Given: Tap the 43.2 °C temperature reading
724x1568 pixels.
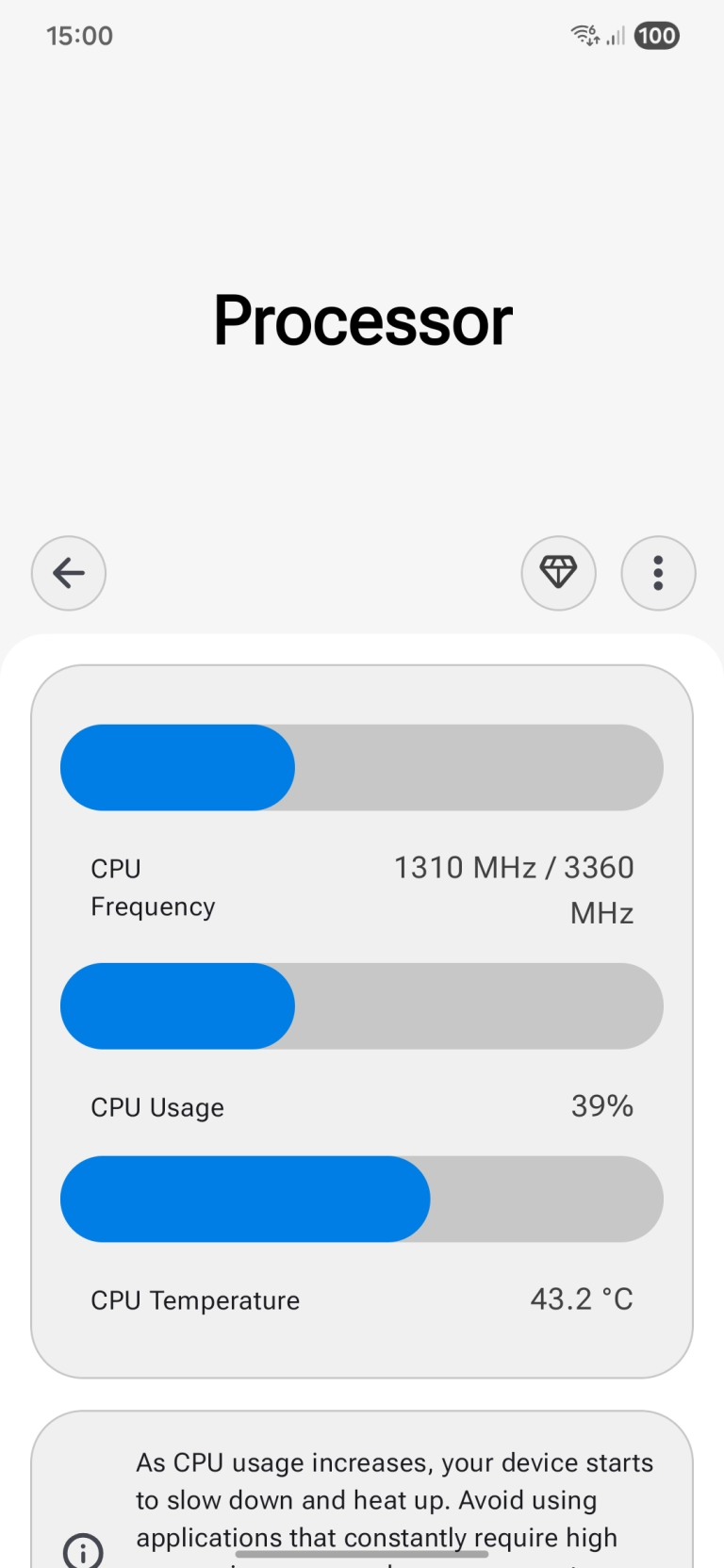Looking at the screenshot, I should coord(582,1298).
